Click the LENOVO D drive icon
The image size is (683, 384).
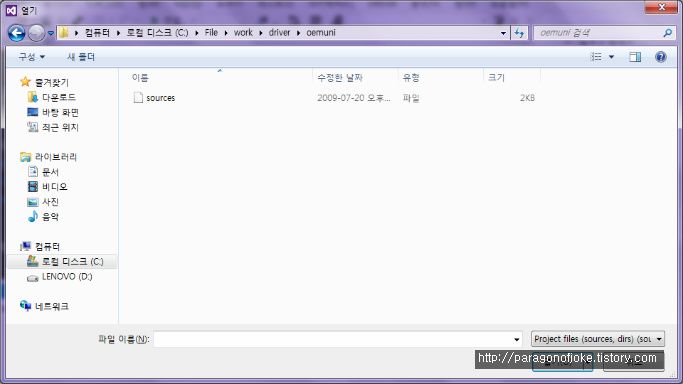(33, 278)
